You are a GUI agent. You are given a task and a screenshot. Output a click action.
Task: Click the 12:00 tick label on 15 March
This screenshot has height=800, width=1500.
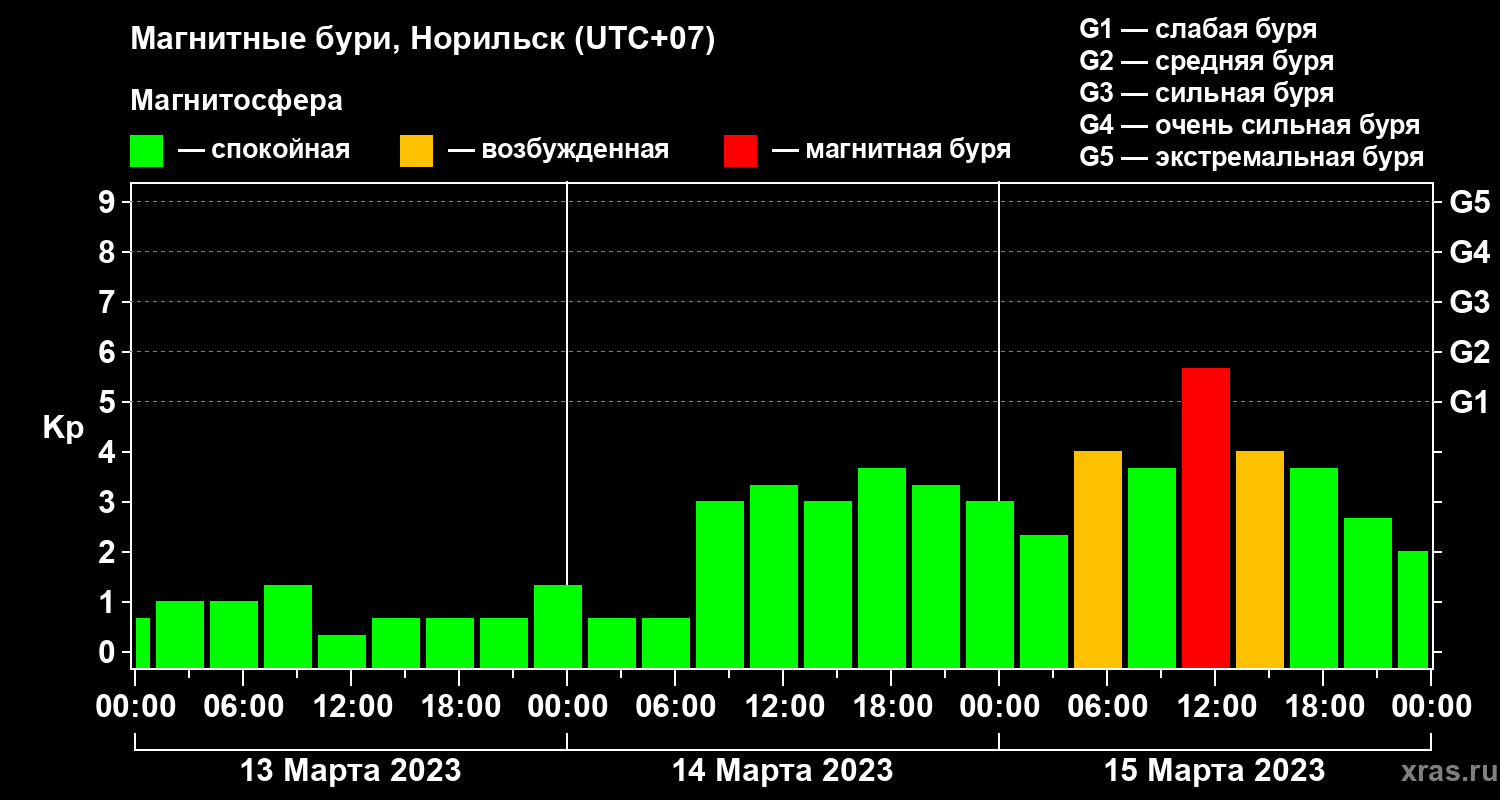(1214, 706)
